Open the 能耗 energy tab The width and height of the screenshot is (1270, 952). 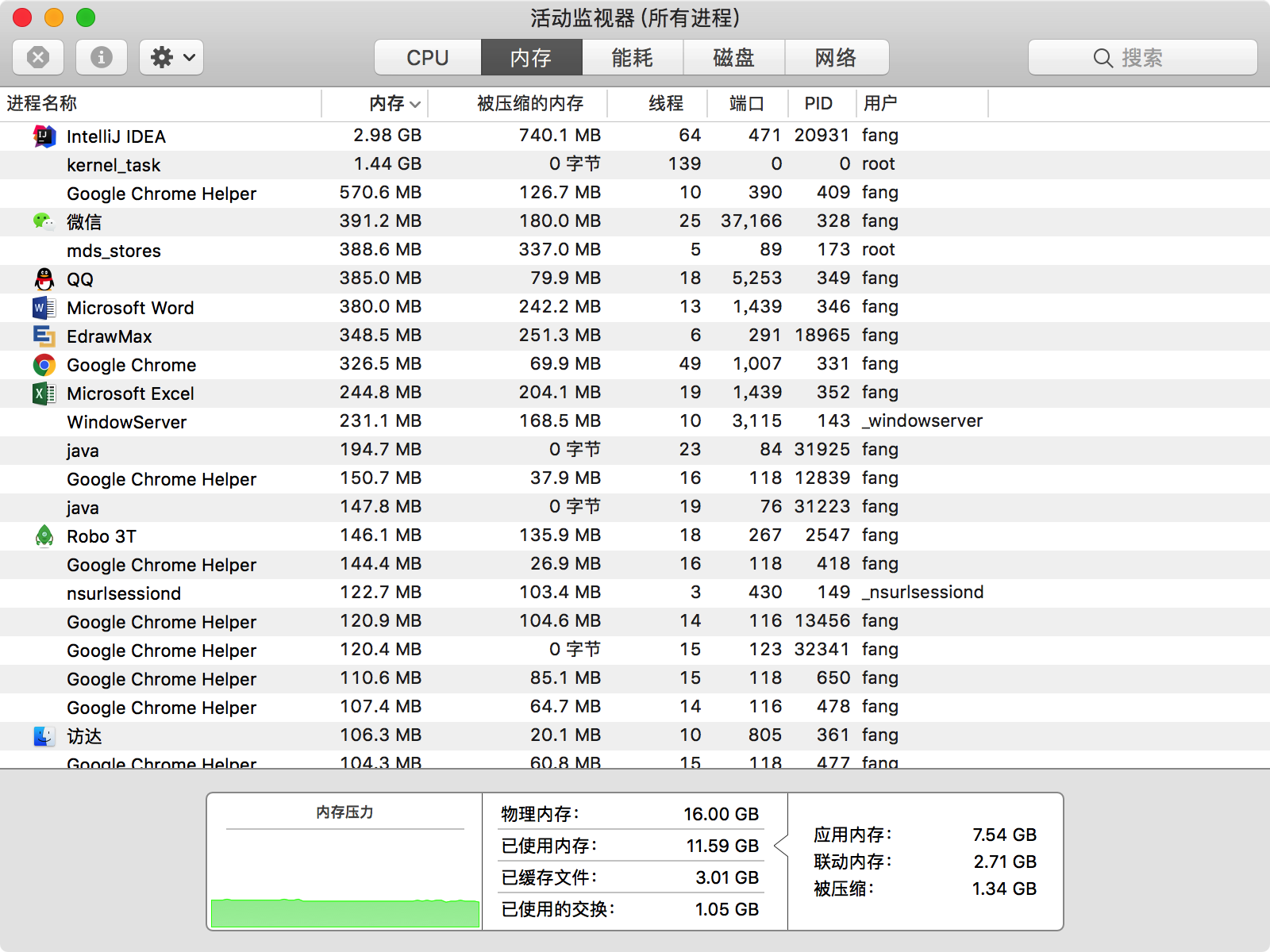click(x=633, y=57)
